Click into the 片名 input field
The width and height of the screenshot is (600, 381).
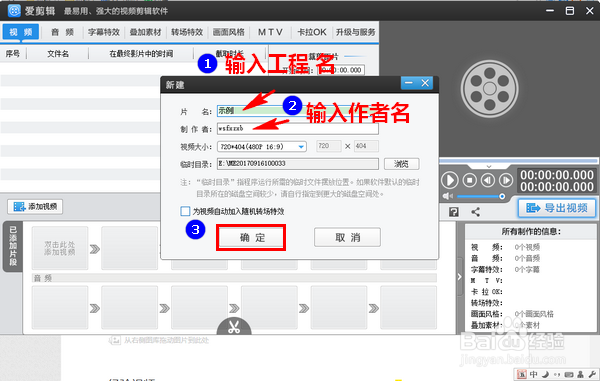tap(298, 111)
